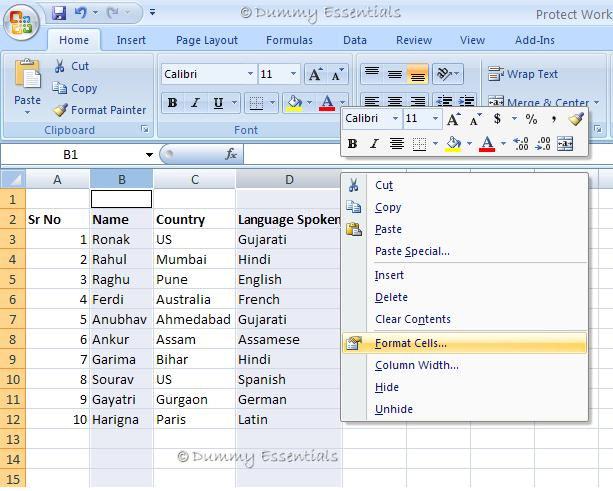
Task: Click the Select All corner button
Action: 13,179
